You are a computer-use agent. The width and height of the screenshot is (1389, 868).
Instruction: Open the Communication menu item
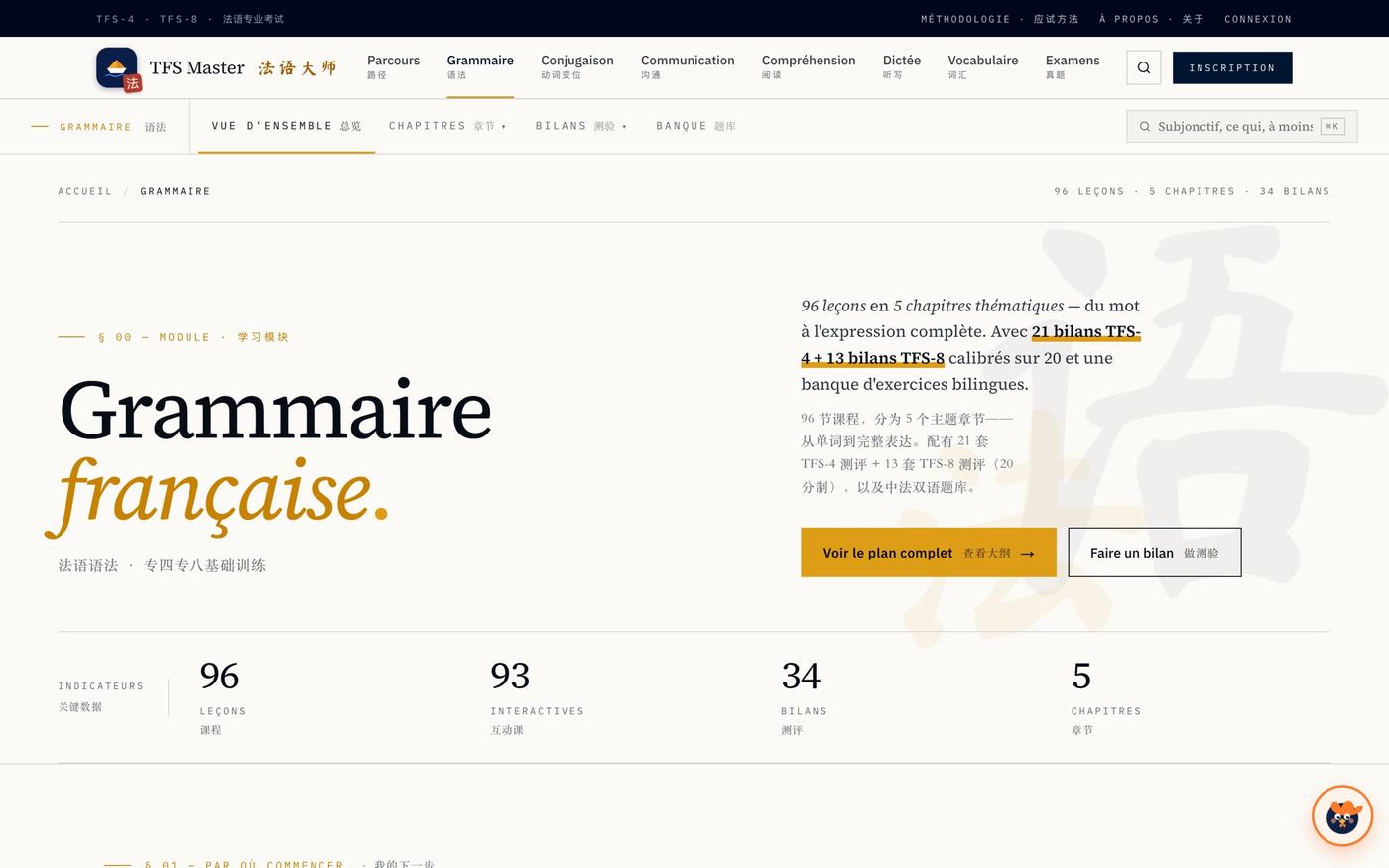coord(688,66)
